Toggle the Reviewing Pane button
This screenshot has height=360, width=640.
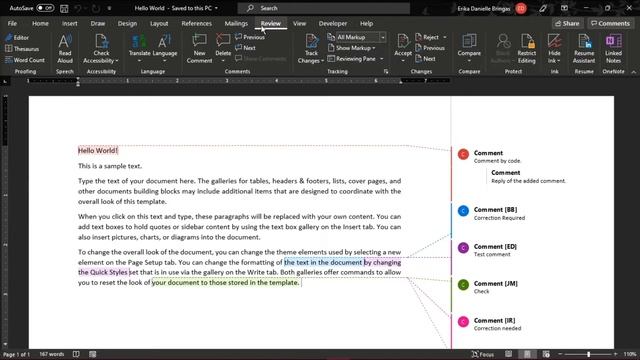click(x=351, y=59)
